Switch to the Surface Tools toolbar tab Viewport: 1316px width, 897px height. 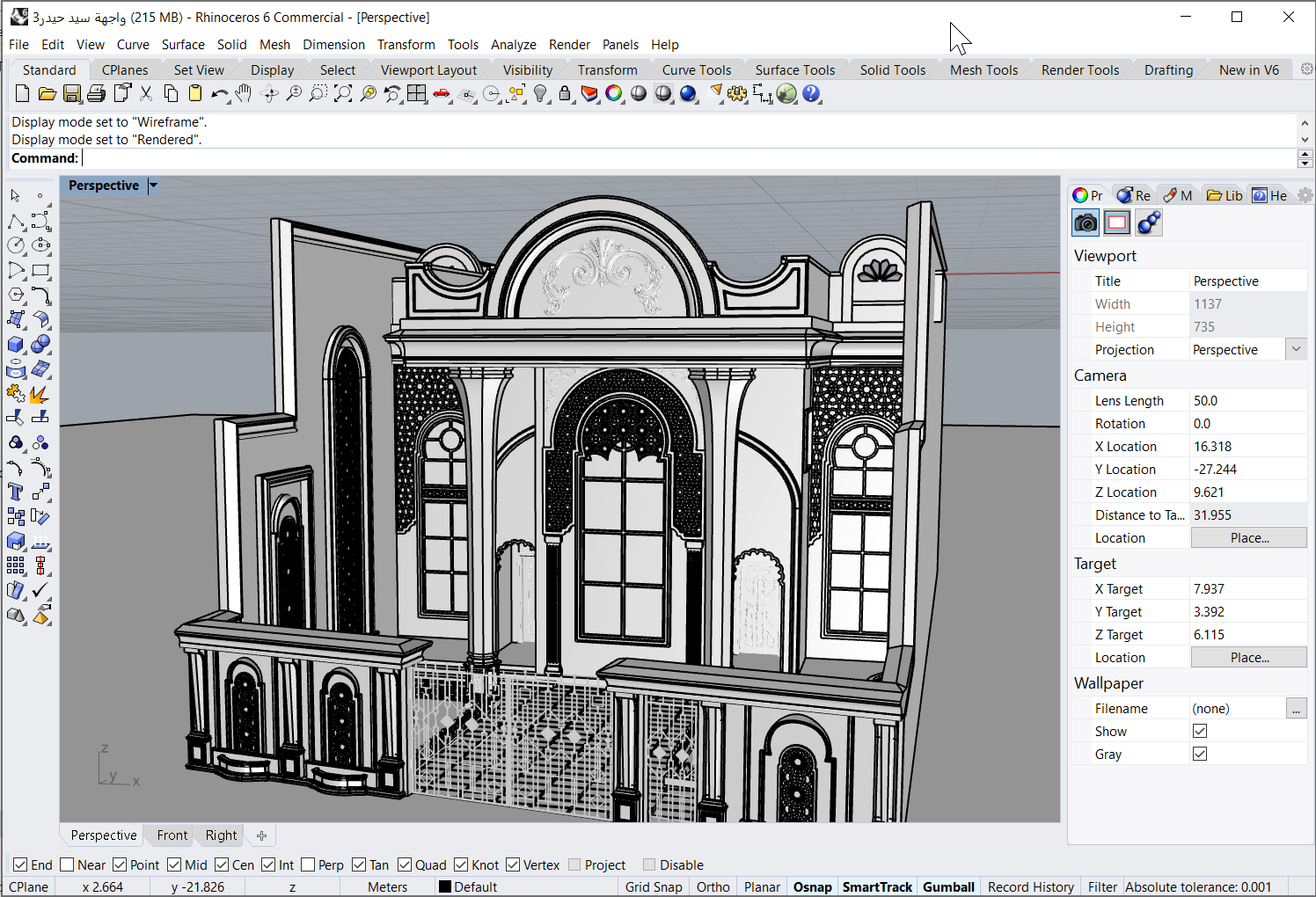[794, 70]
